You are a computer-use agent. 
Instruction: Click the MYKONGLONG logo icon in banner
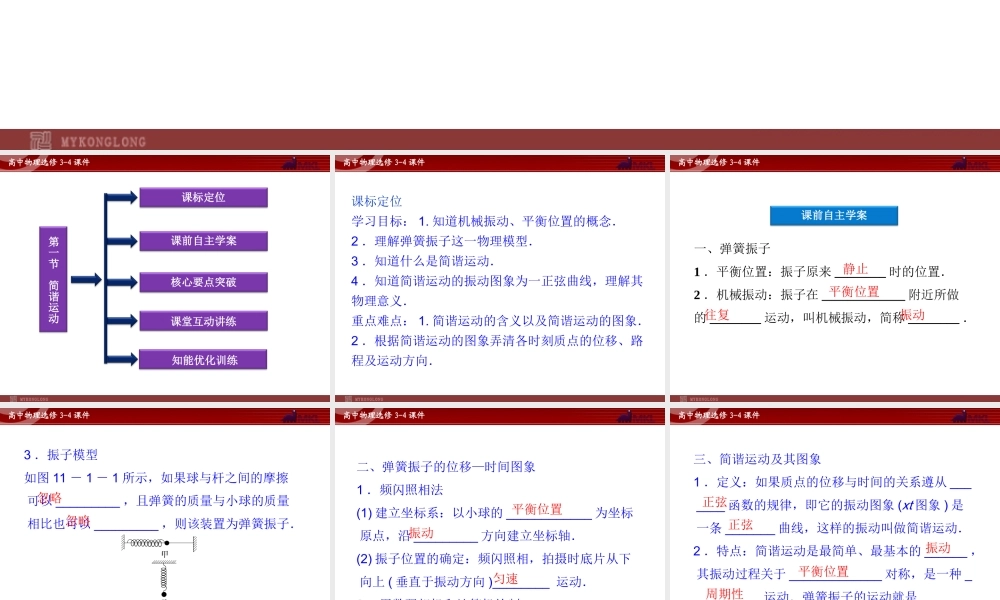pyautogui.click(x=40, y=141)
